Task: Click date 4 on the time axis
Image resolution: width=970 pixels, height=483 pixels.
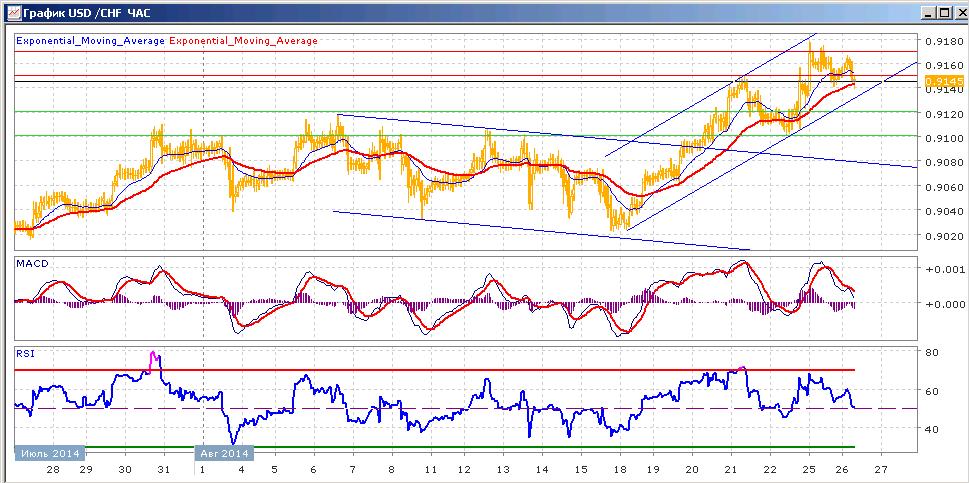Action: [241, 470]
